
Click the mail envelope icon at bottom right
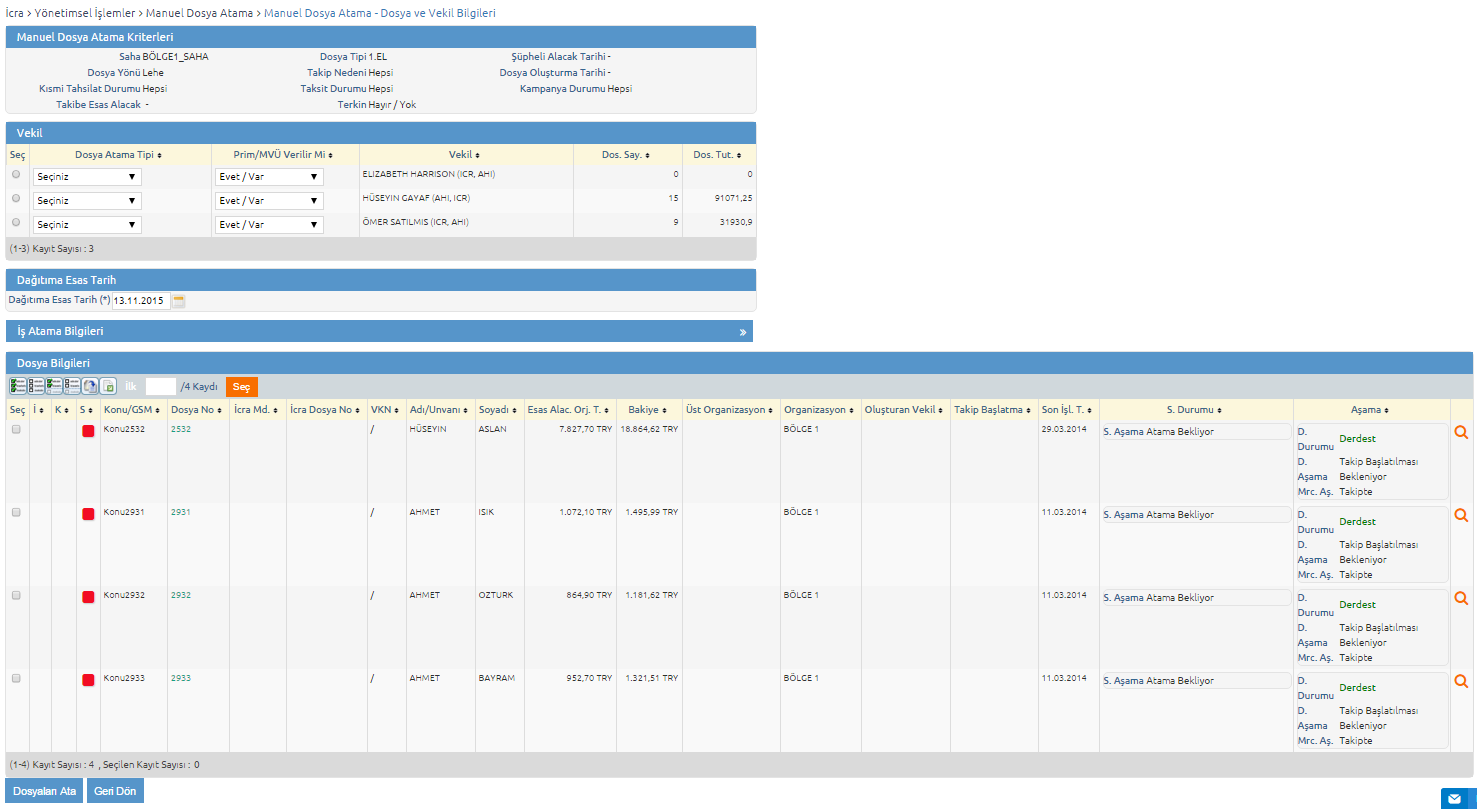(1454, 798)
